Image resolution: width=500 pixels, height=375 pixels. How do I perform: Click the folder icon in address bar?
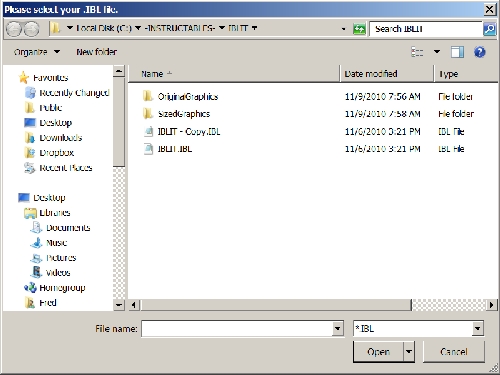click(x=55, y=28)
